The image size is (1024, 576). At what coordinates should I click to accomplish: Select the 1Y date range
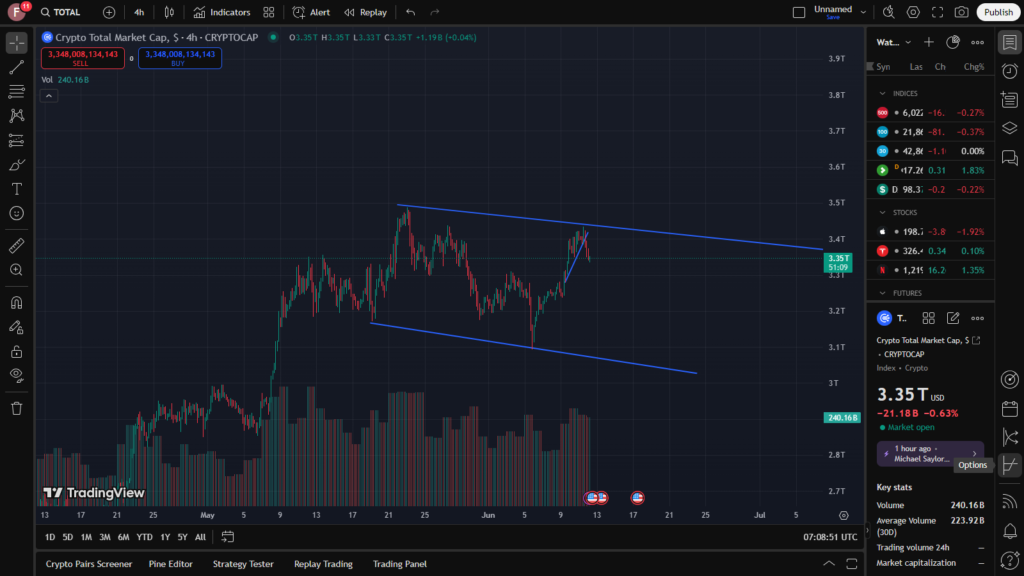point(165,537)
